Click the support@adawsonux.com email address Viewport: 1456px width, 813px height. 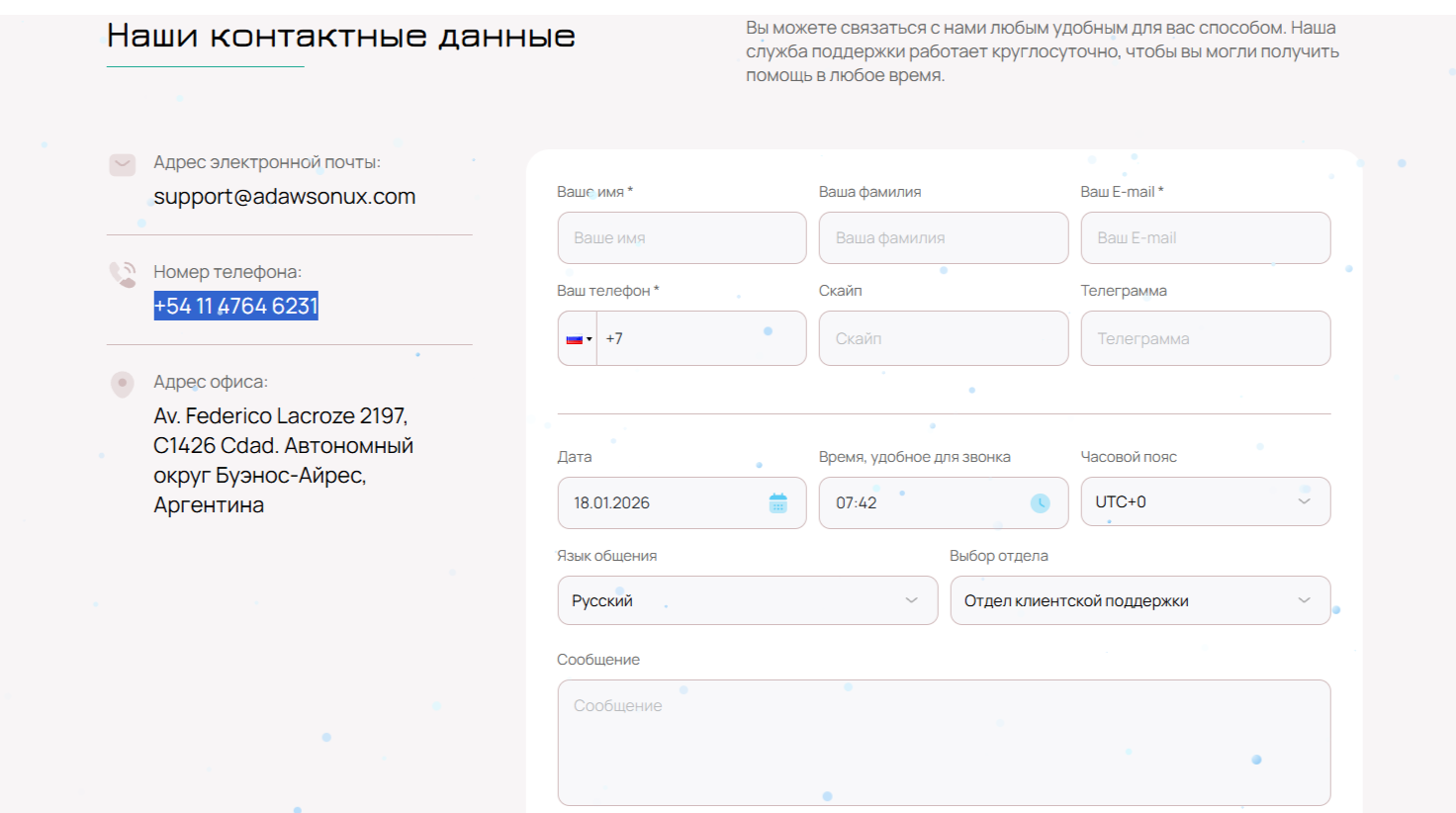point(284,197)
